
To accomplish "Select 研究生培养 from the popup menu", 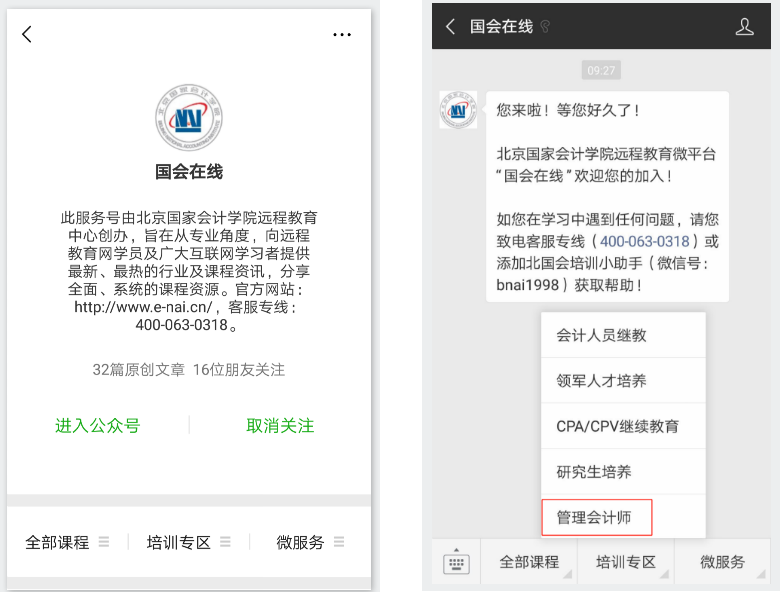I will click(x=623, y=472).
